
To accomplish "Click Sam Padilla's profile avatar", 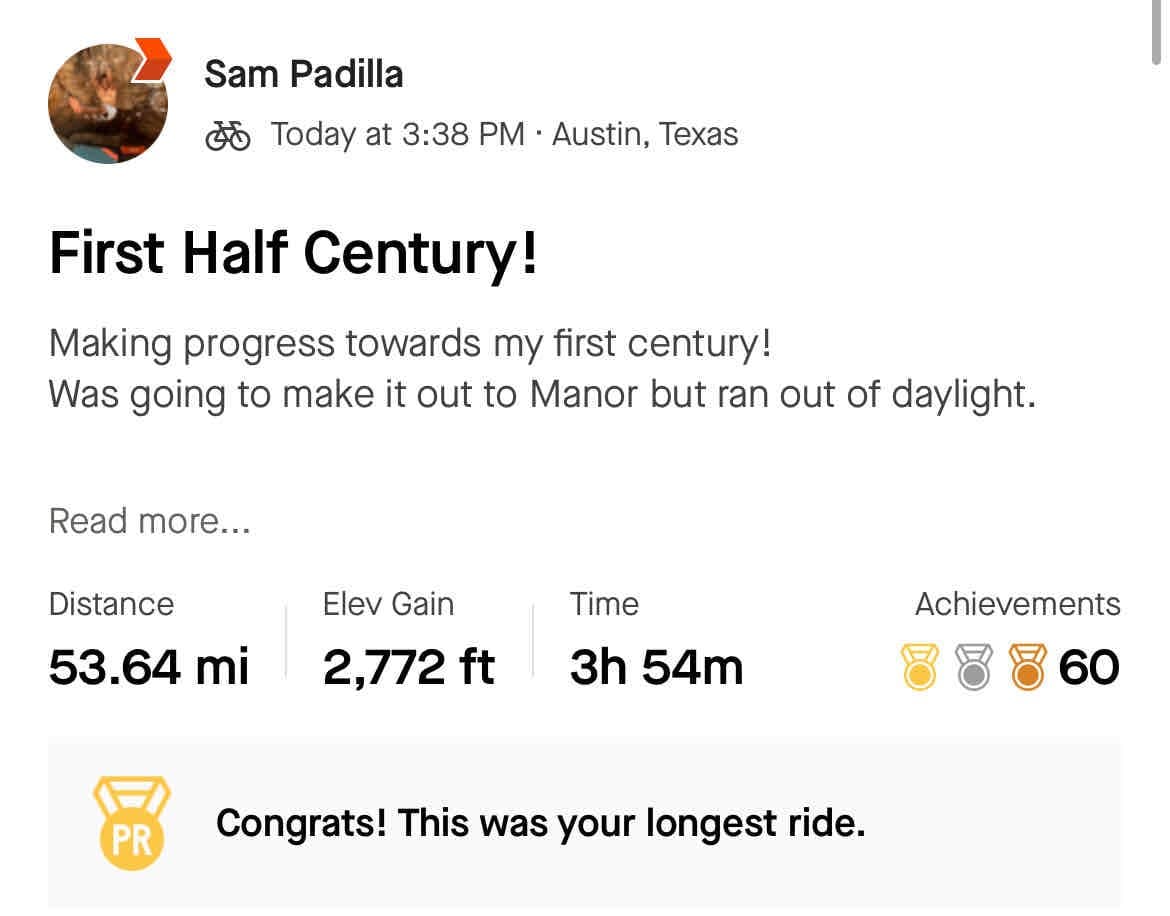I will [x=107, y=104].
